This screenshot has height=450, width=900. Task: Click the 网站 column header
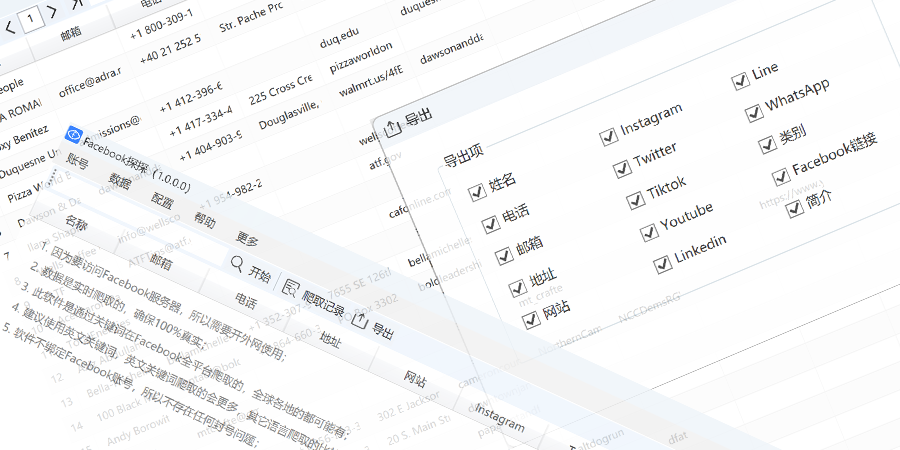pos(415,378)
